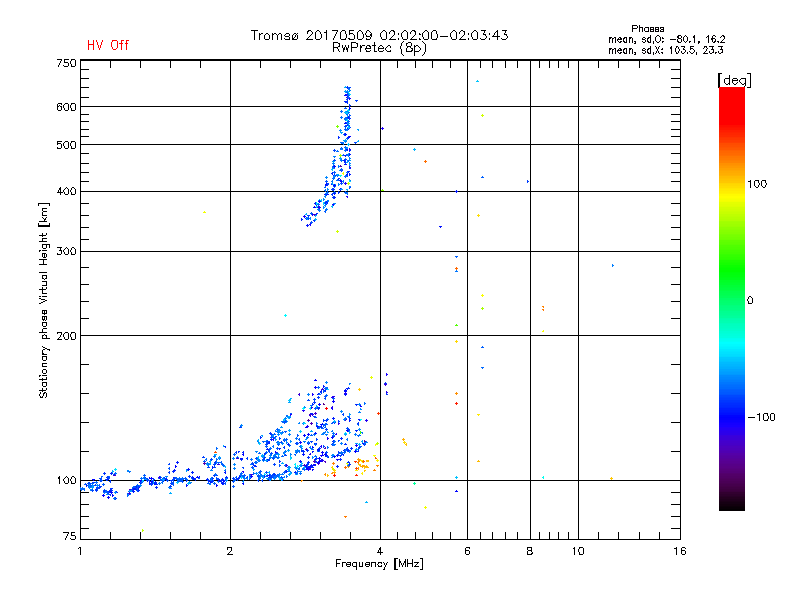Select the 'mean, sd,X: 103.5, 23.3' line

tap(665, 50)
